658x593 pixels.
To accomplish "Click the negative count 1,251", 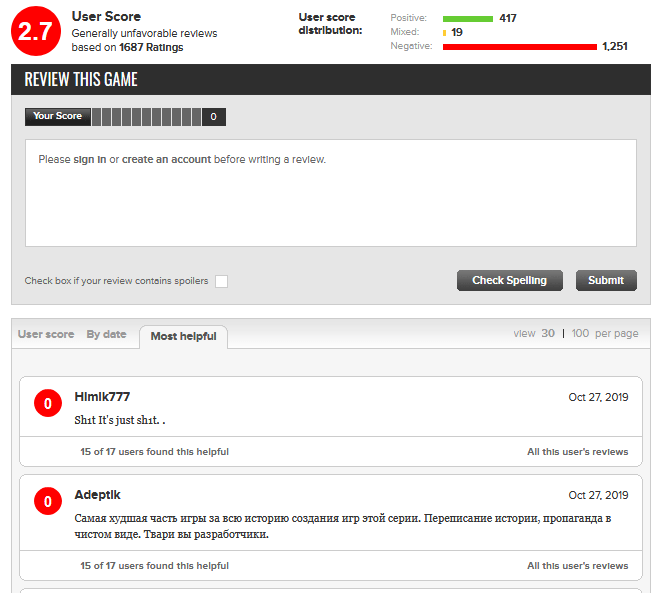I will click(615, 47).
